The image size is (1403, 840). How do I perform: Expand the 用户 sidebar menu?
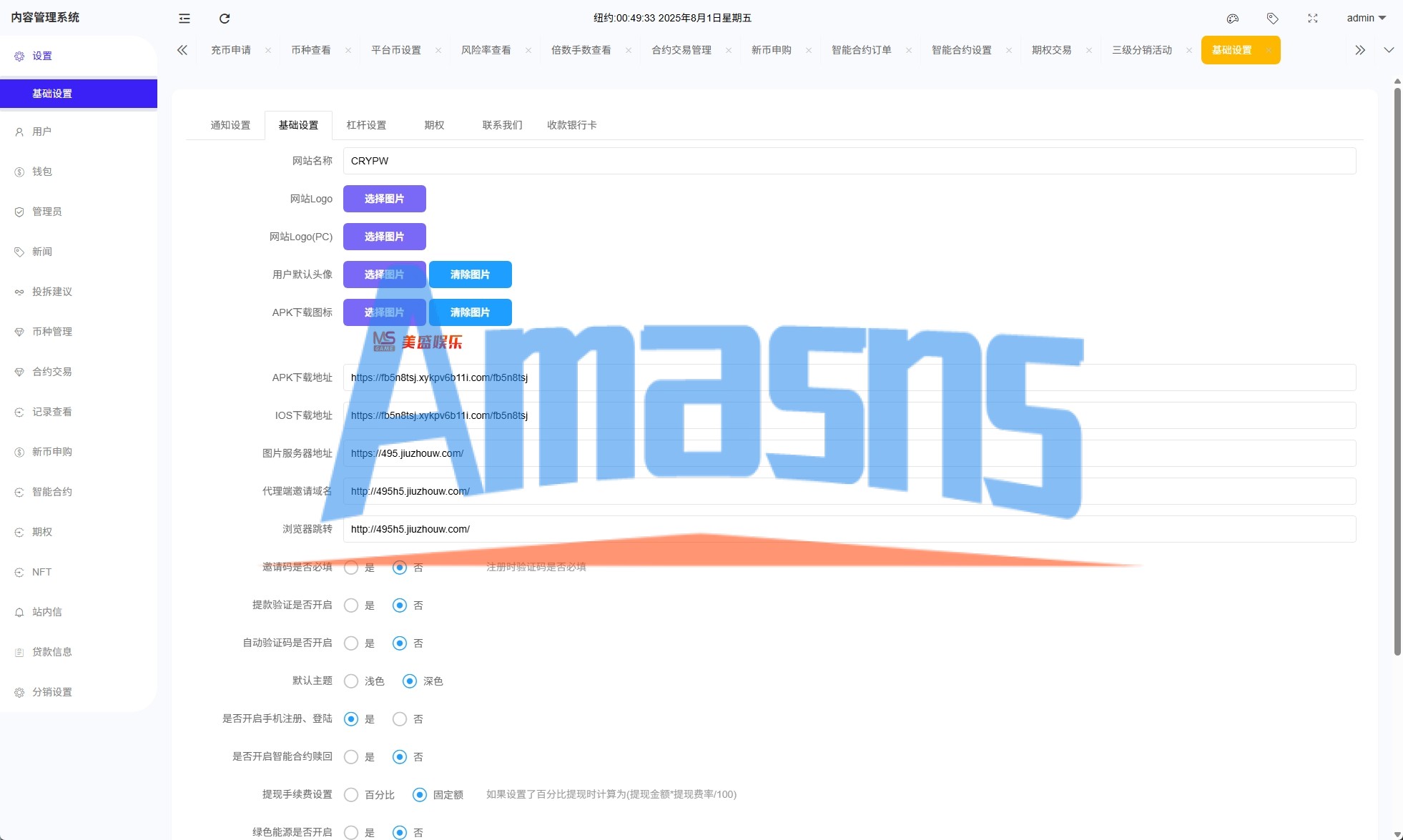79,132
